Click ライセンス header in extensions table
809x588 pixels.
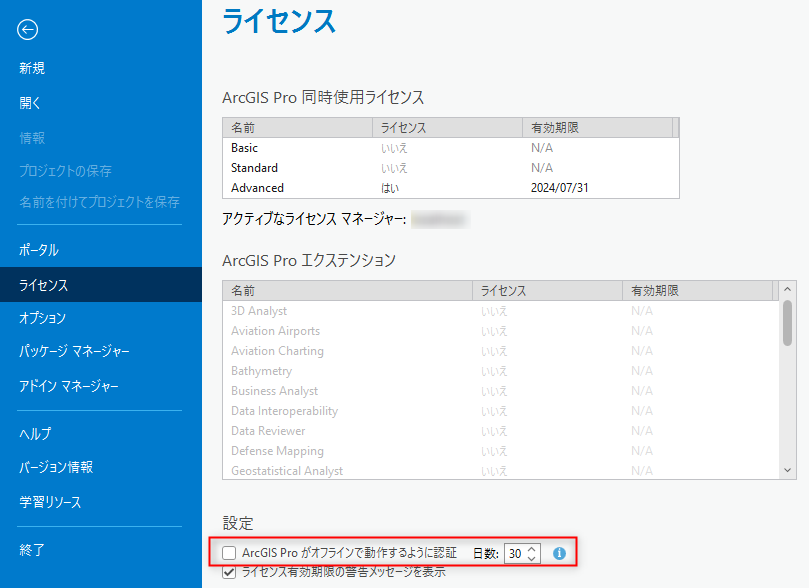click(547, 291)
